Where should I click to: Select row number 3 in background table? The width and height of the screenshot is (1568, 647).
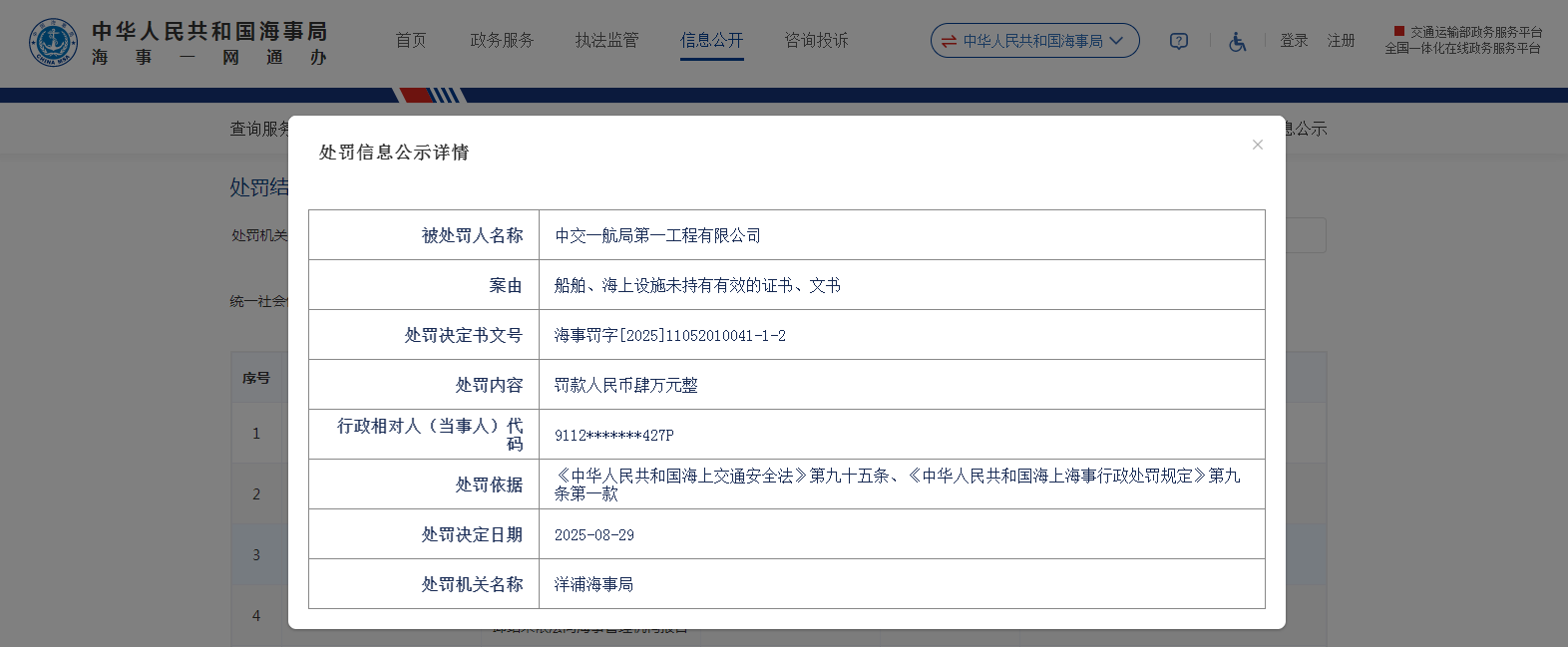click(256, 555)
